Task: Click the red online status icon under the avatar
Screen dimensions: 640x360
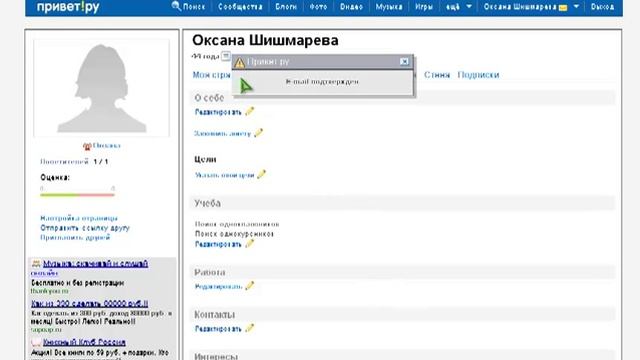Action: click(87, 146)
